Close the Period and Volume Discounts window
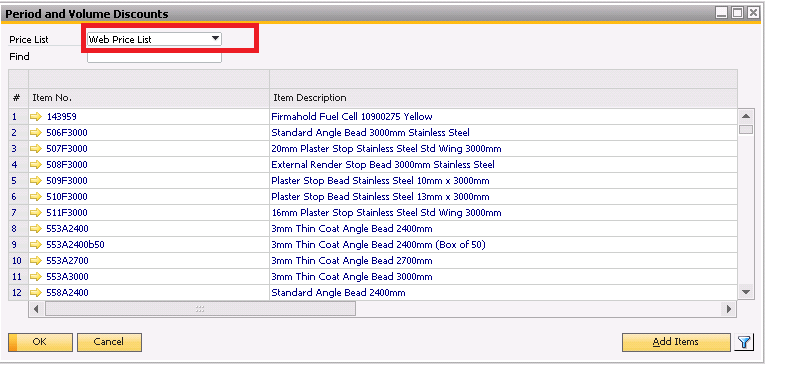The height and width of the screenshot is (389, 787). 753,13
